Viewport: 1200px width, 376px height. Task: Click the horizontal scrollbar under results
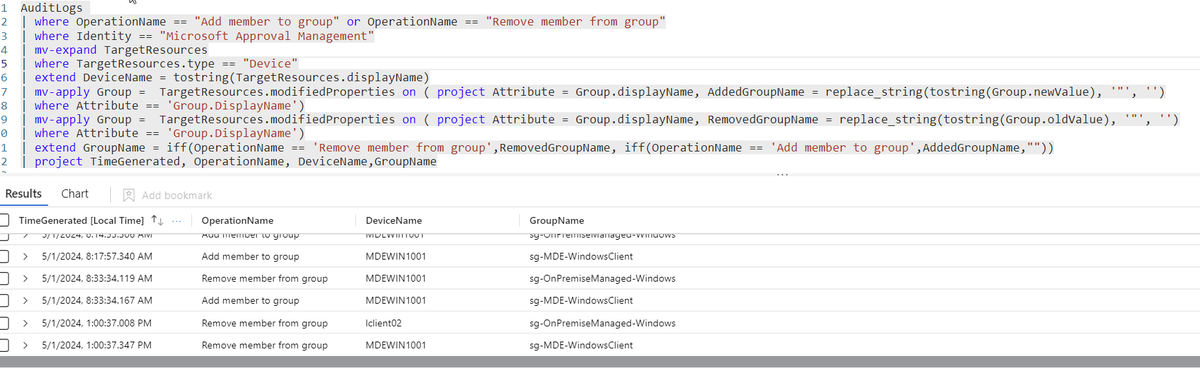point(600,362)
